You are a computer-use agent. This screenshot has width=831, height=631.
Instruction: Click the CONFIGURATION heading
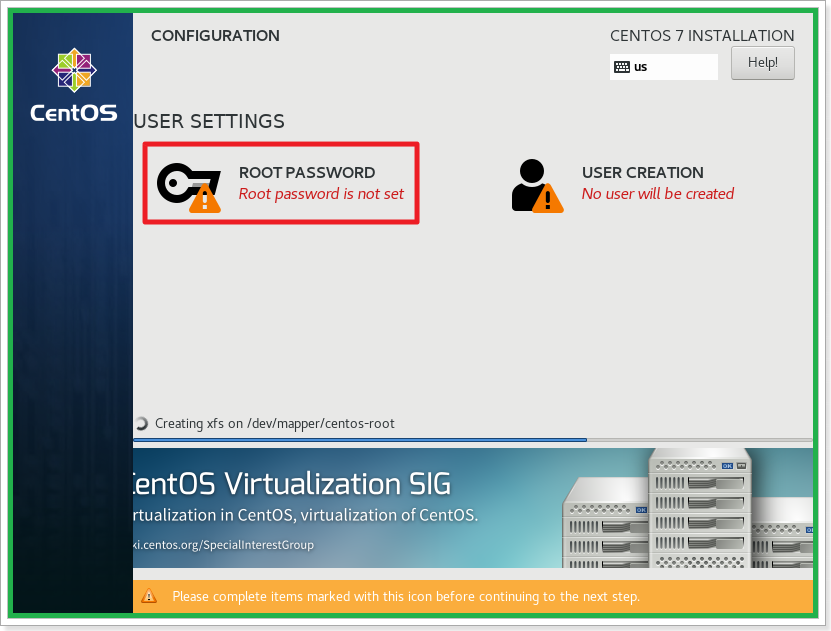point(215,36)
